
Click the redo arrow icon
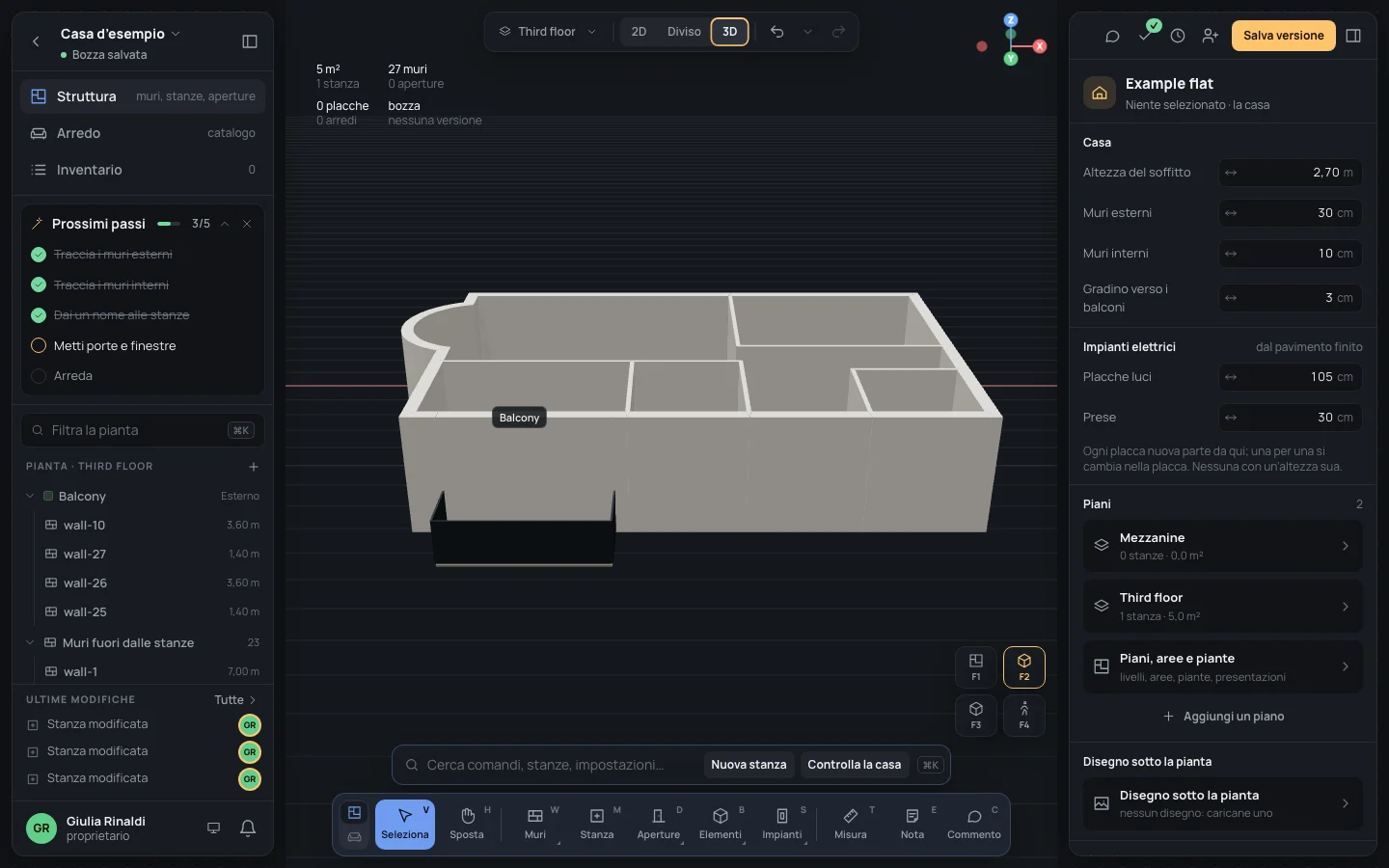click(x=839, y=32)
